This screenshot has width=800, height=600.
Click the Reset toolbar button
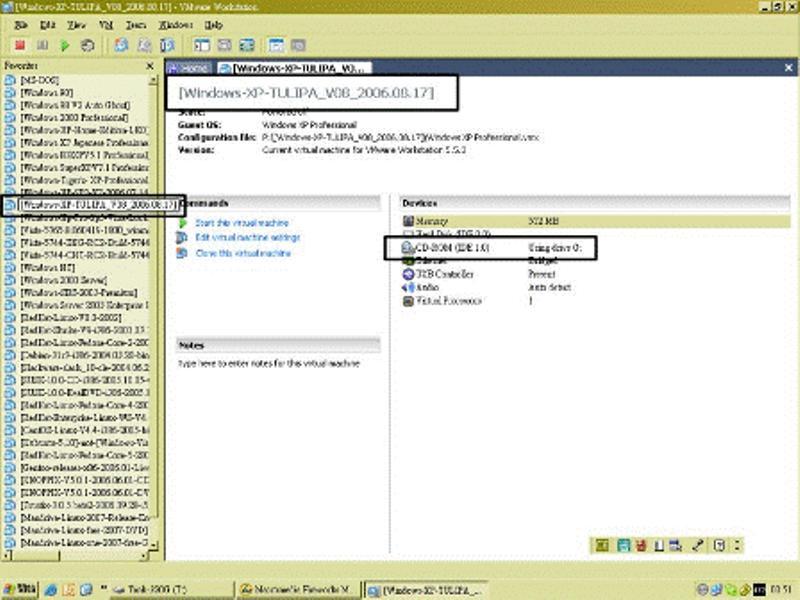pos(88,45)
